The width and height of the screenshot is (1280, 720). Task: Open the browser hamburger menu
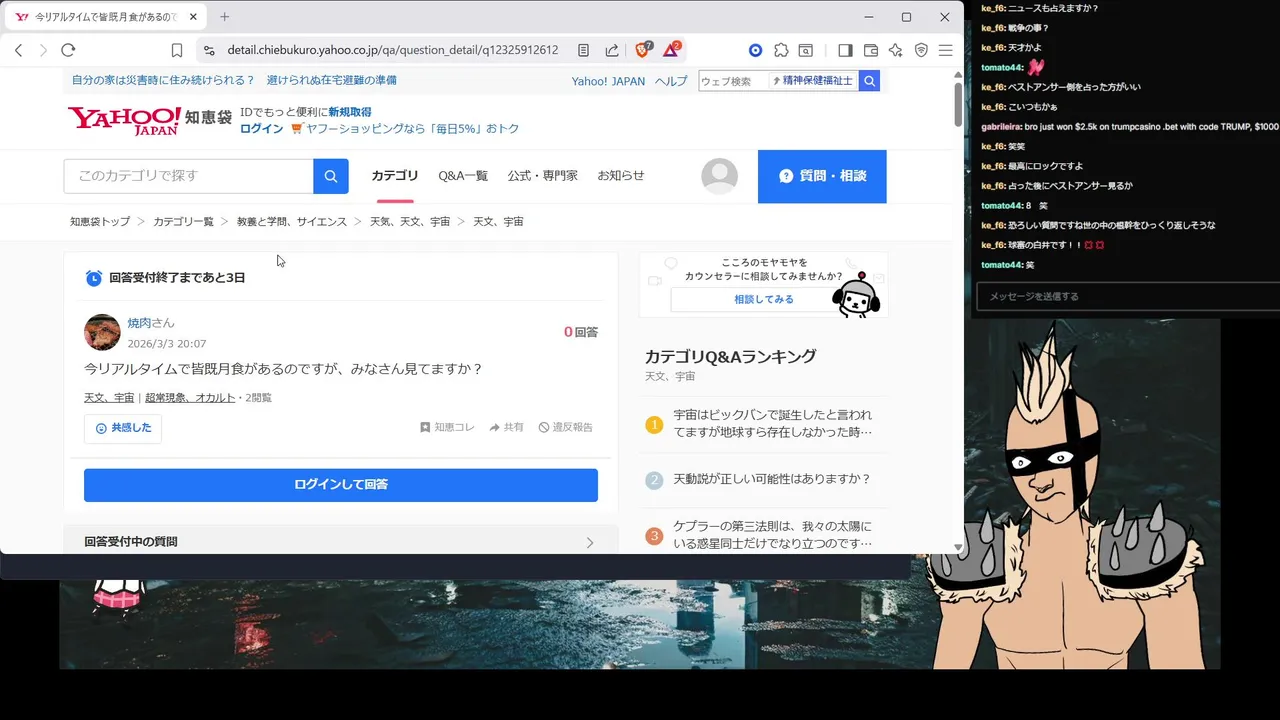[945, 50]
